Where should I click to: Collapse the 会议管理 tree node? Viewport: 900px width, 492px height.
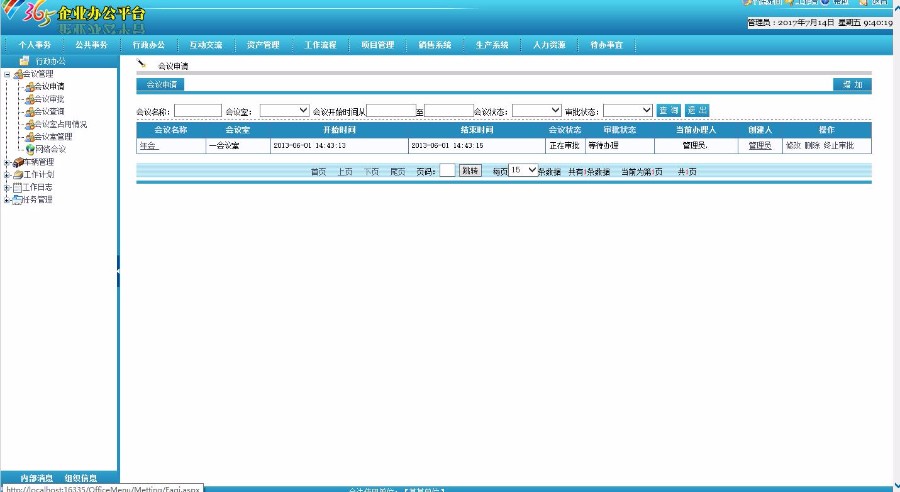pos(7,74)
